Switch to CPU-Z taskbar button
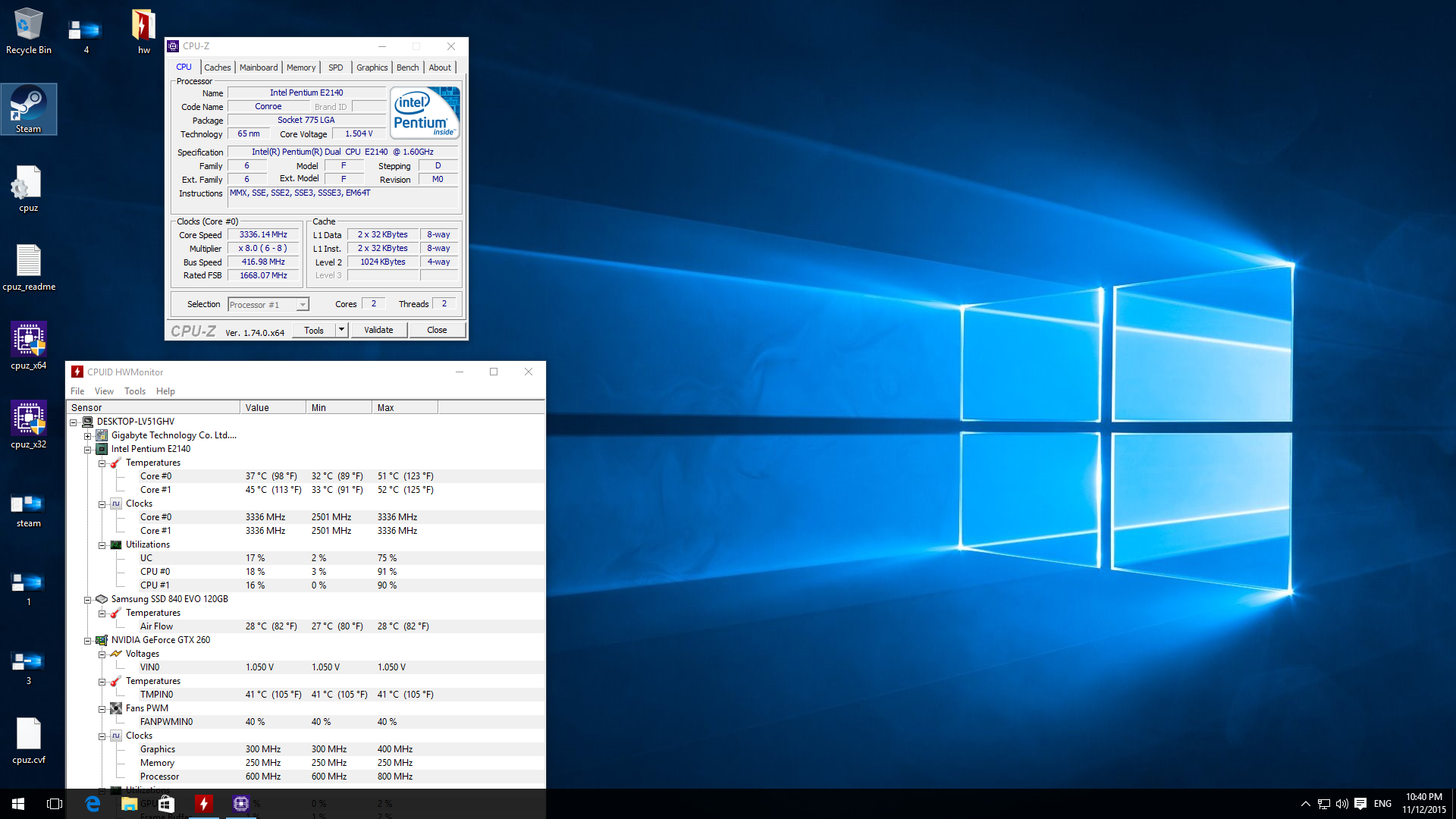Screen dimensions: 1456x819 point(240,804)
